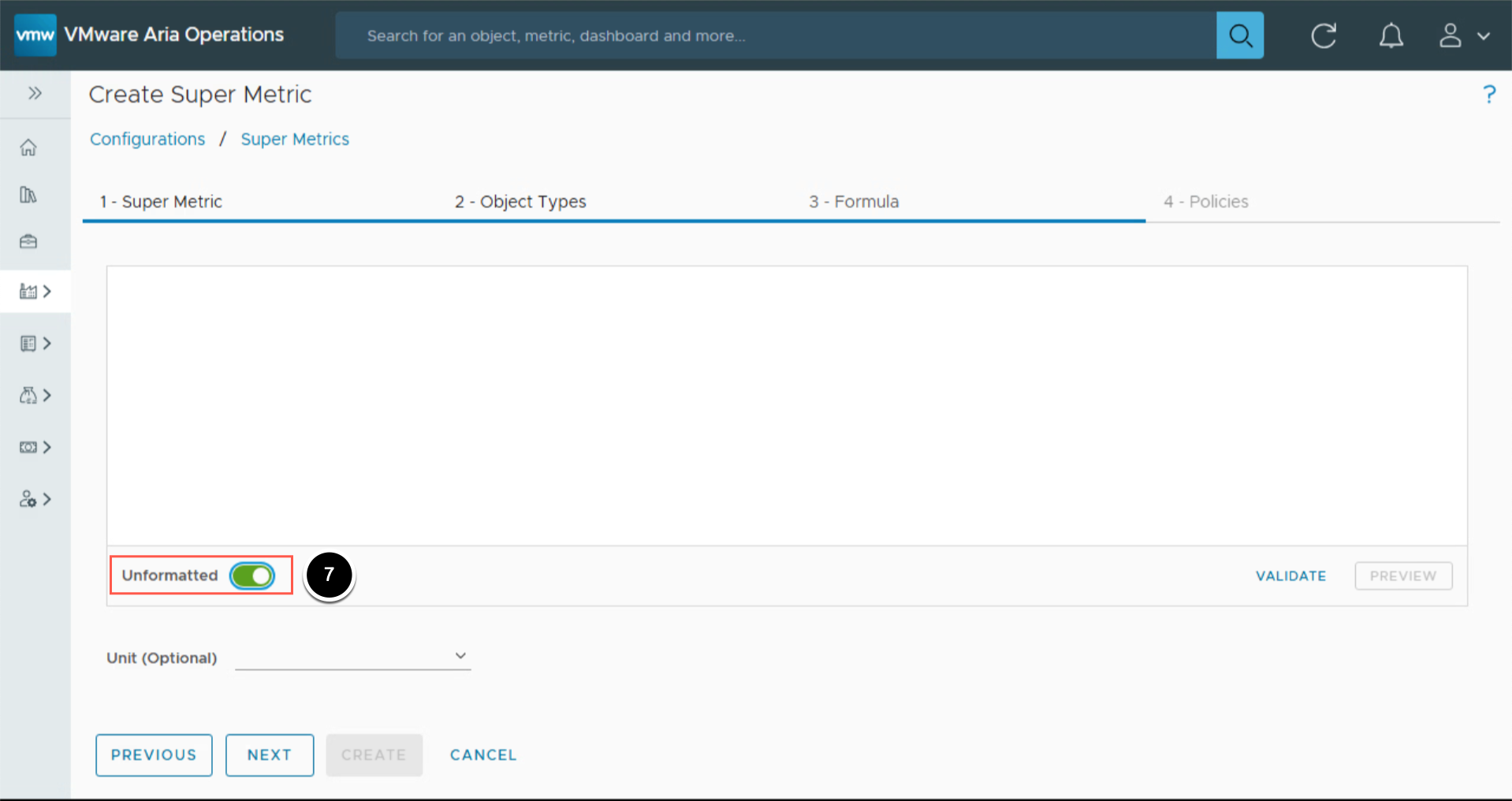Viewport: 1512px width, 801px height.
Task: Open the help question mark icon
Action: [x=1488, y=95]
